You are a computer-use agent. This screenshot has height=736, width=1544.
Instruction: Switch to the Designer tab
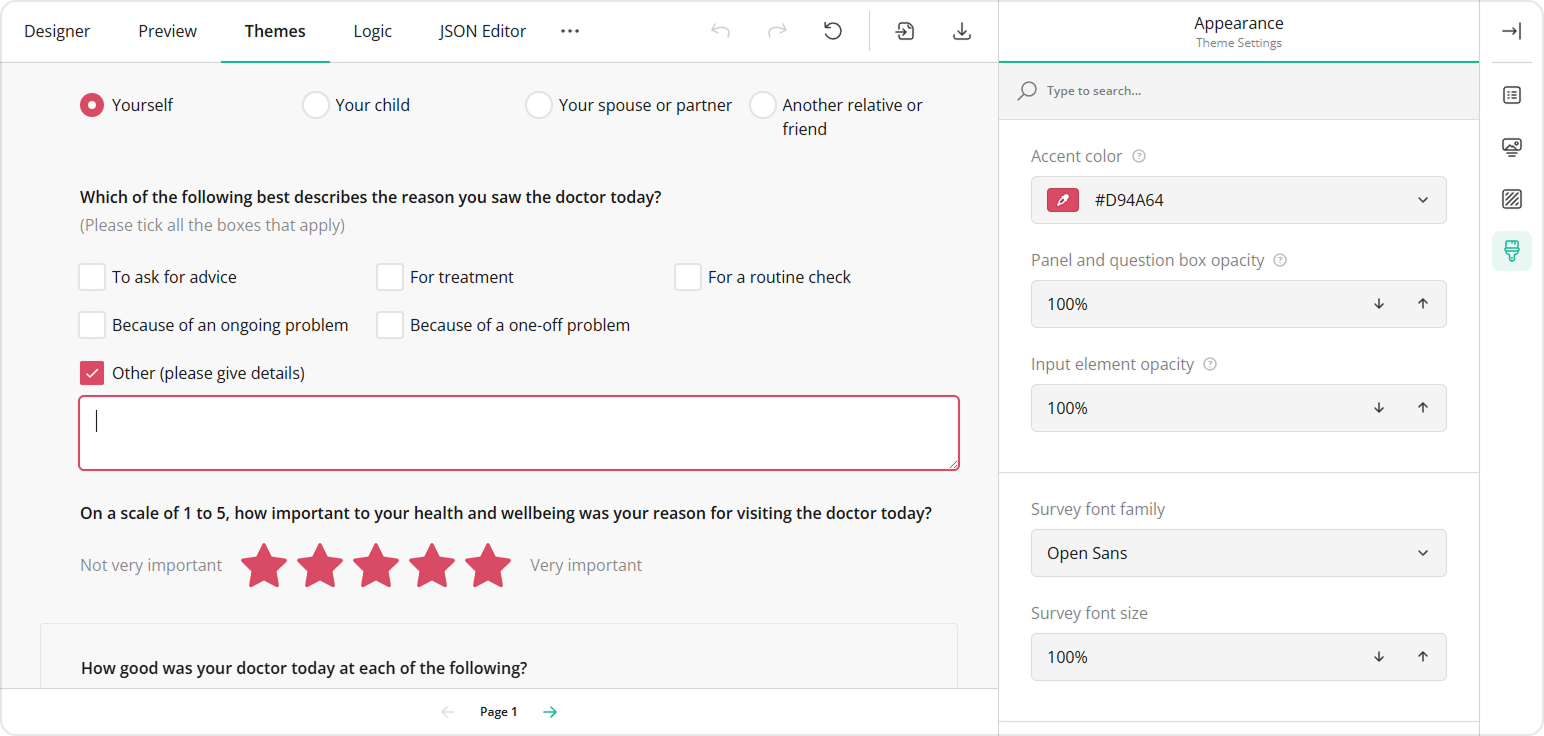point(57,31)
